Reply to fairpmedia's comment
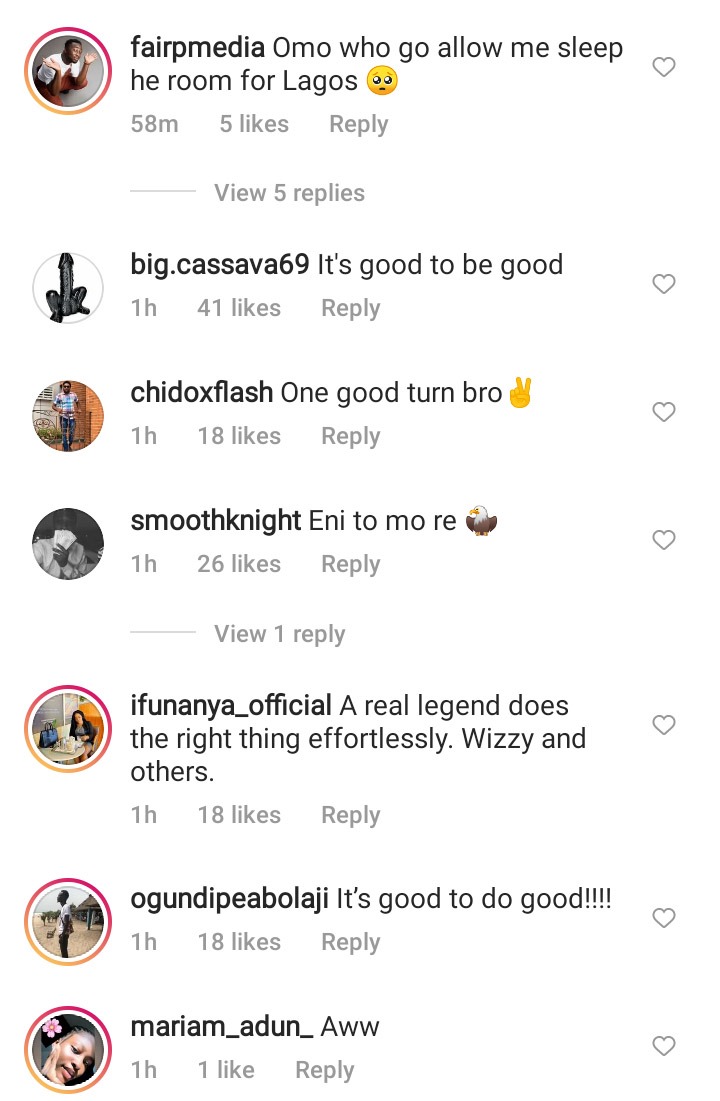 (x=358, y=125)
